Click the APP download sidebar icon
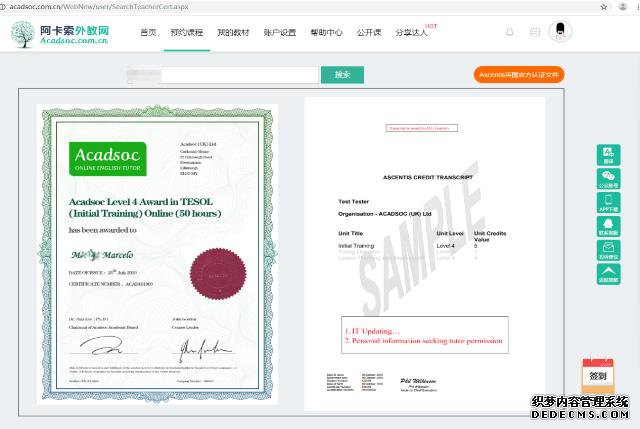Image resolution: width=640 pixels, height=429 pixels. [609, 202]
